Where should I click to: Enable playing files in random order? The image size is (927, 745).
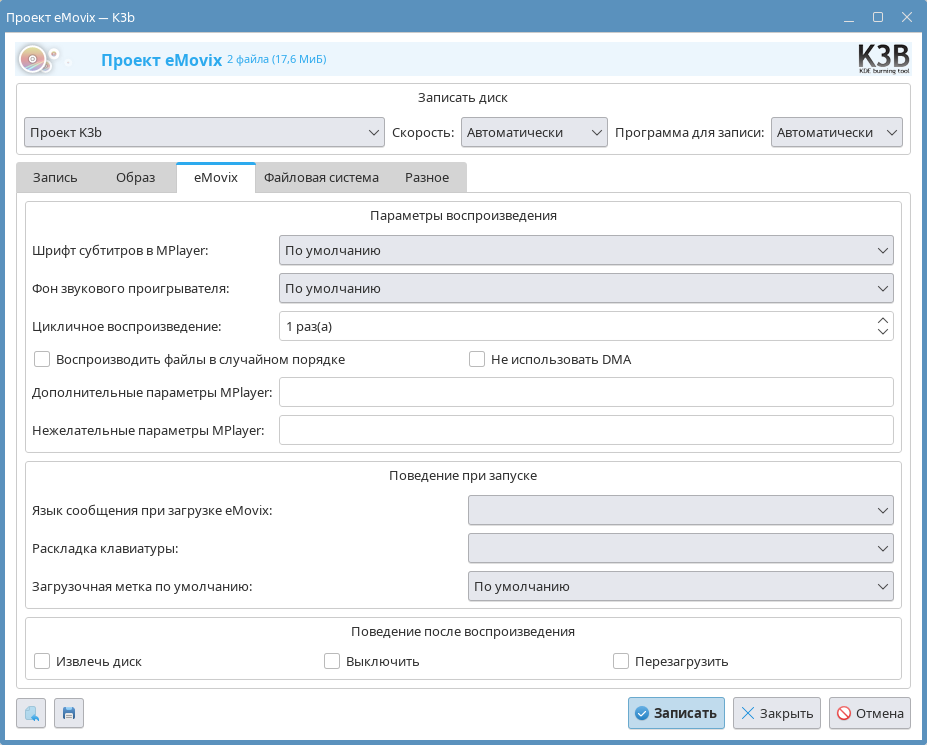pyautogui.click(x=42, y=359)
